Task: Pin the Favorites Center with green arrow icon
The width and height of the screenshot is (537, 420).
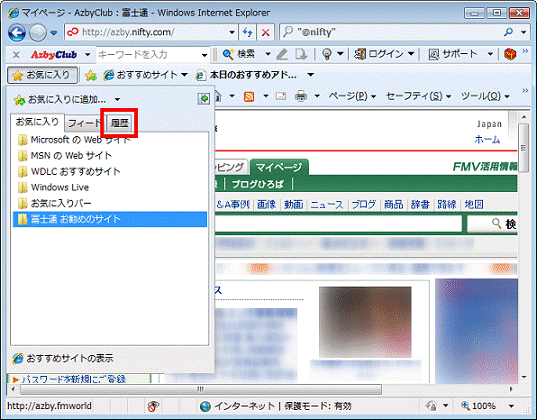Action: 203,99
